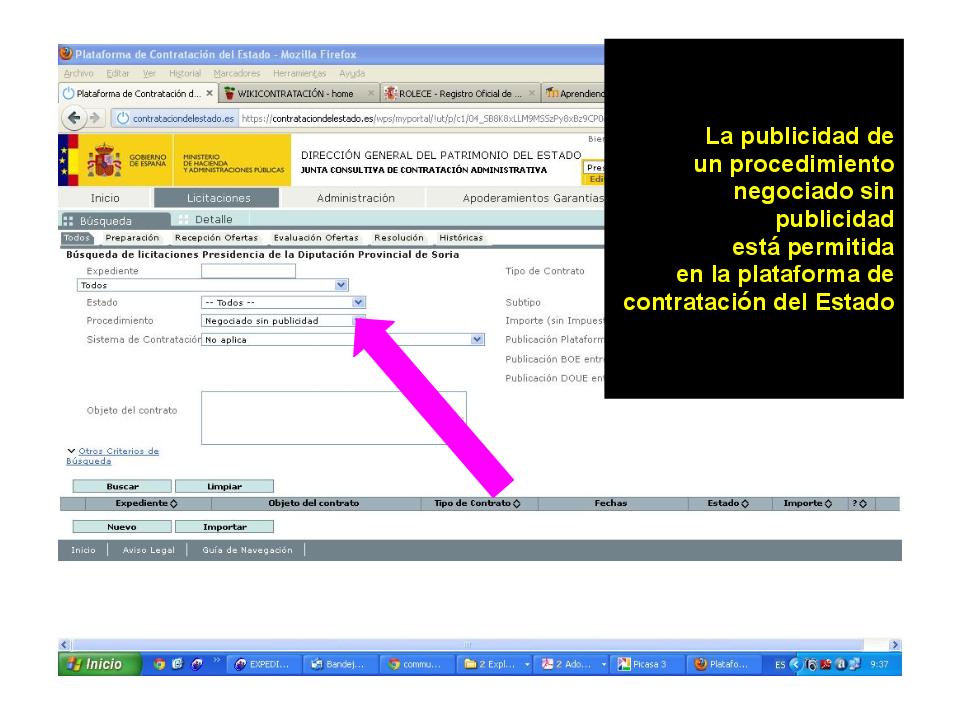Filter by Preparación phase
The image size is (960, 720).
pyautogui.click(x=132, y=238)
